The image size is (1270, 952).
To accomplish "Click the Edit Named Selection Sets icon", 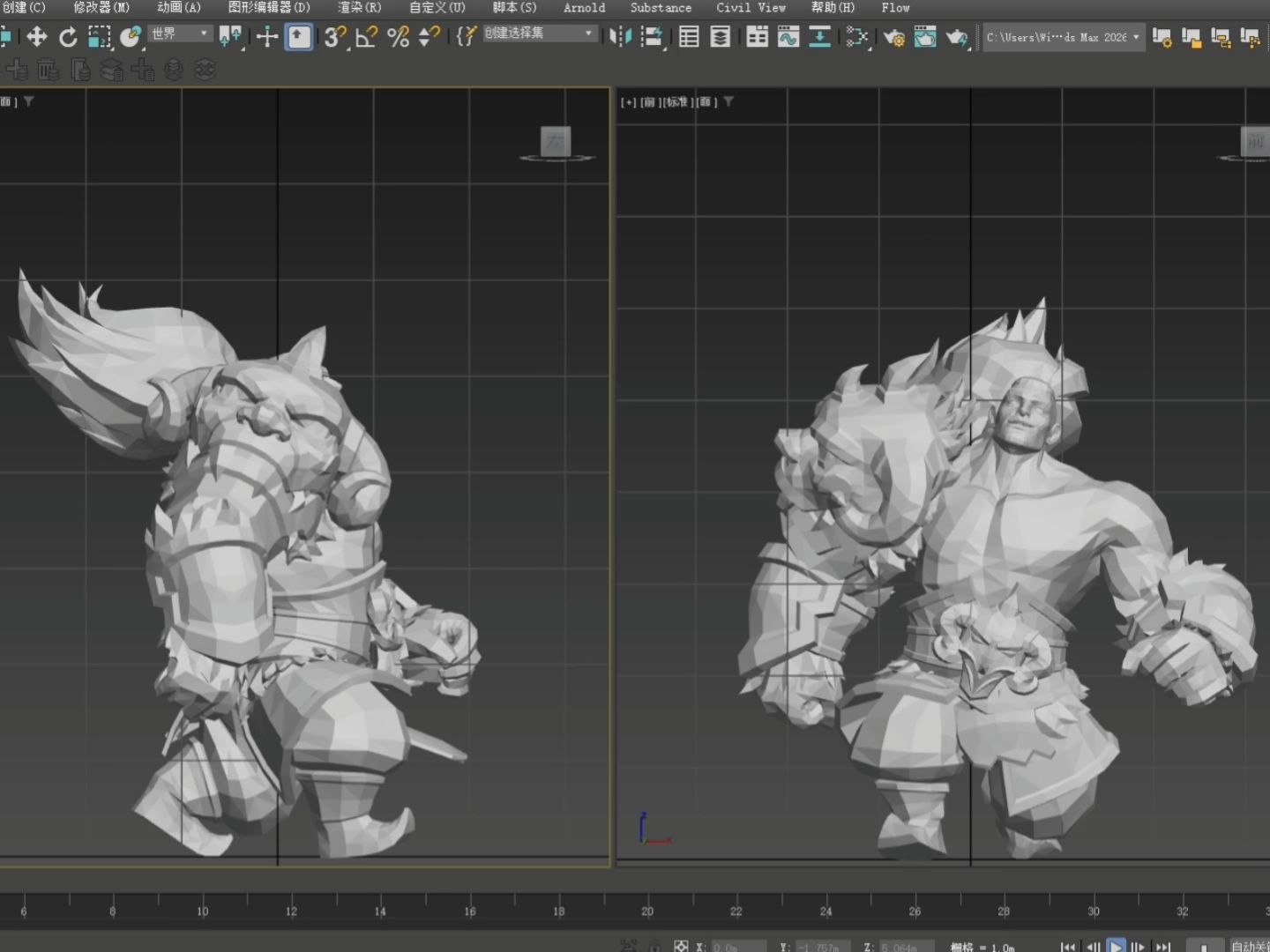I will [x=467, y=37].
